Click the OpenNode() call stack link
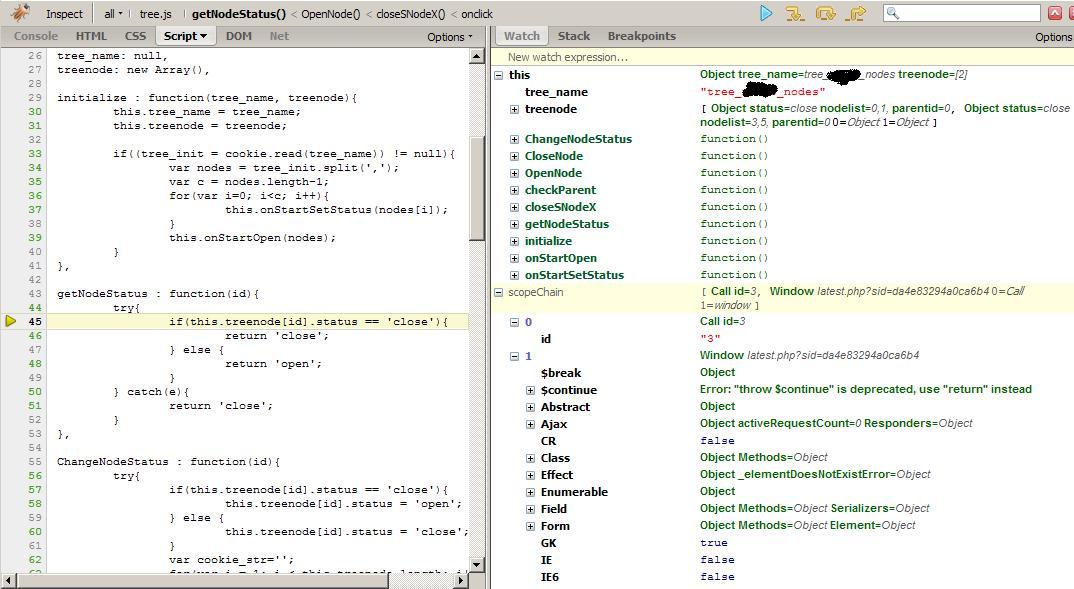1074x589 pixels. tap(330, 14)
